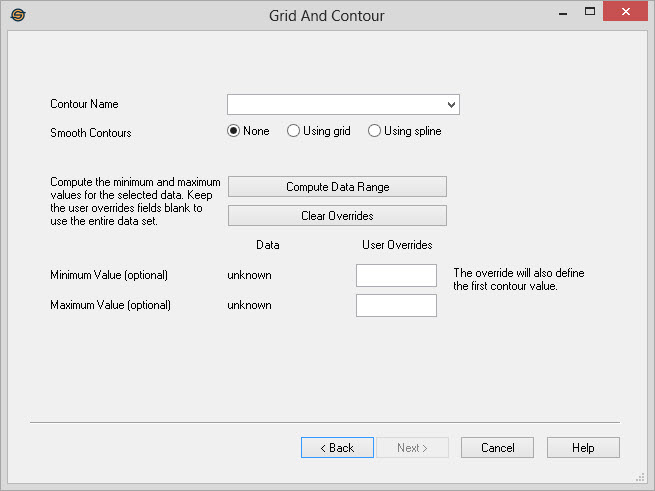Choose the Using grid smoothing option
The height and width of the screenshot is (491, 655).
click(293, 131)
